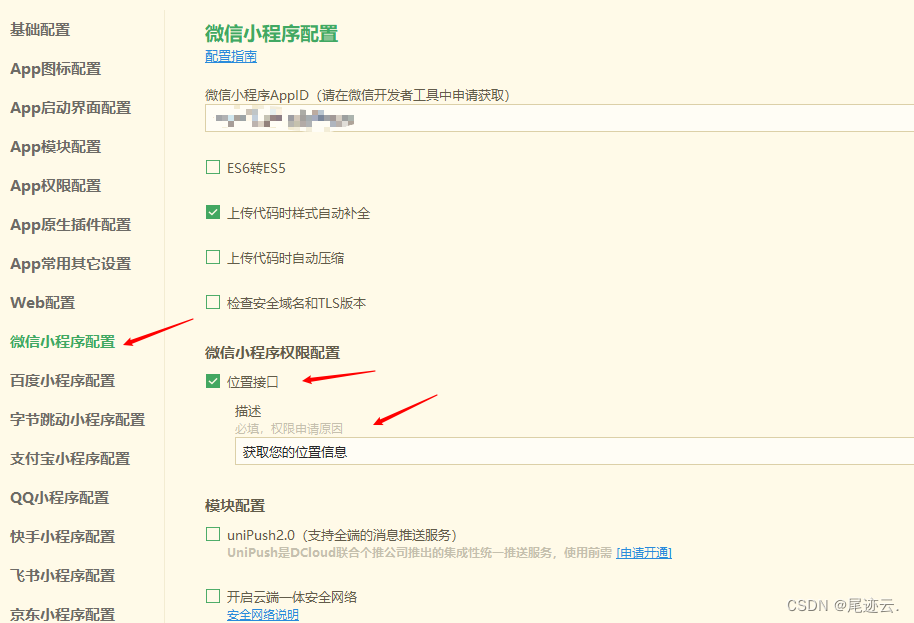Click the 微信小程序配置 page title

272,34
